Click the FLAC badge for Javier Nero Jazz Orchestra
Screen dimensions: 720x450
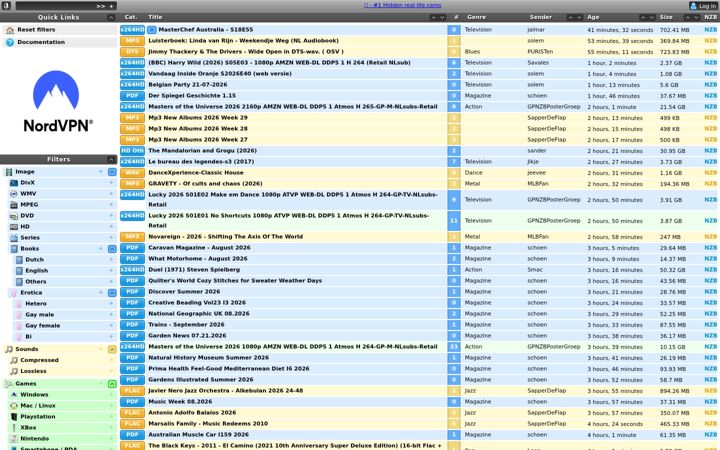coord(132,391)
